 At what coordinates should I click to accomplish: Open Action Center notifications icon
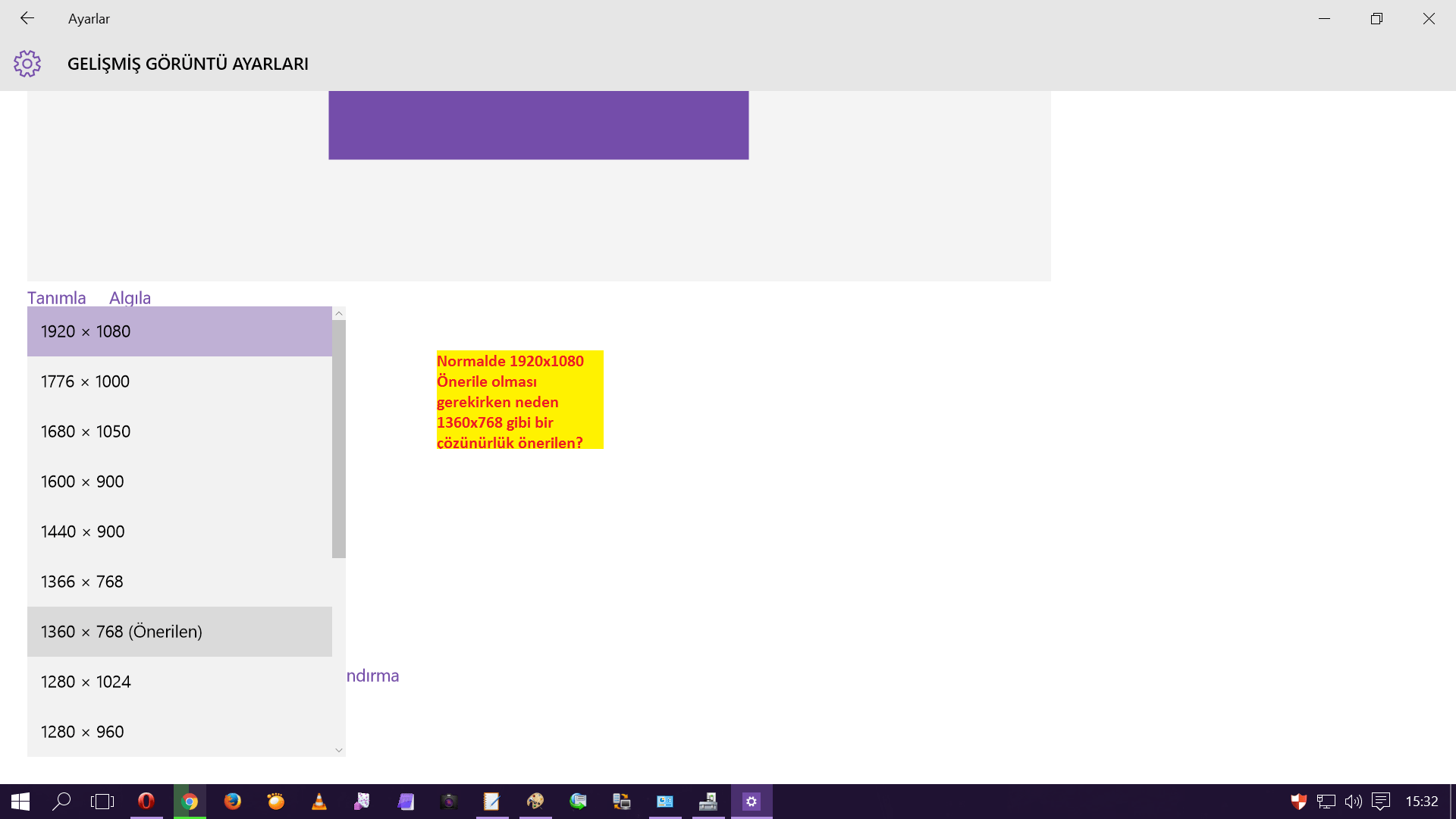(1381, 802)
